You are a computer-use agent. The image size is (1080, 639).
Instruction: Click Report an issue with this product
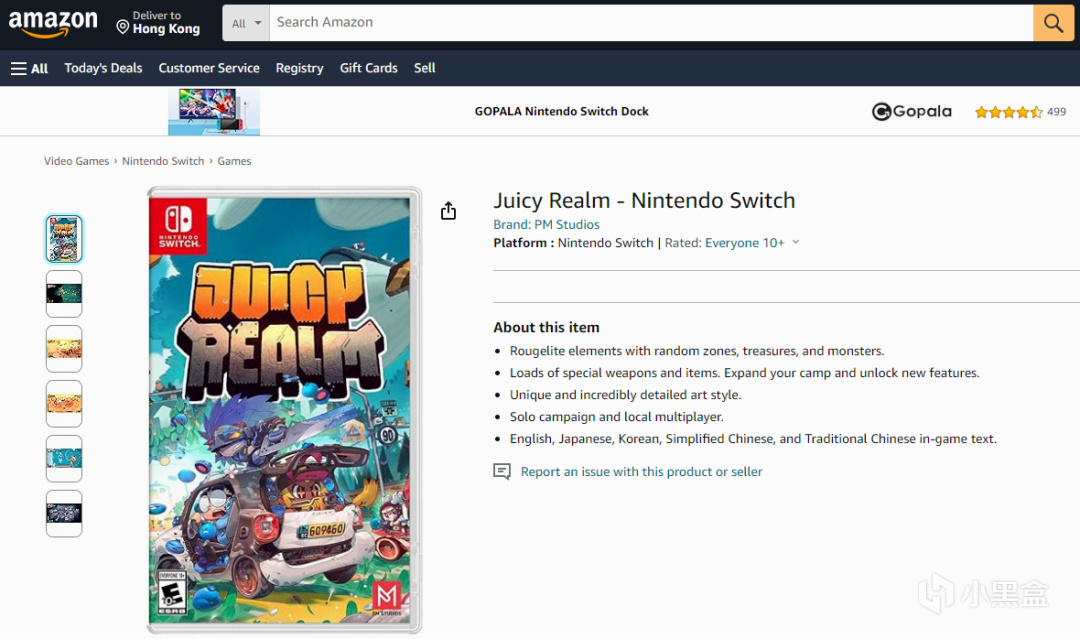[641, 471]
